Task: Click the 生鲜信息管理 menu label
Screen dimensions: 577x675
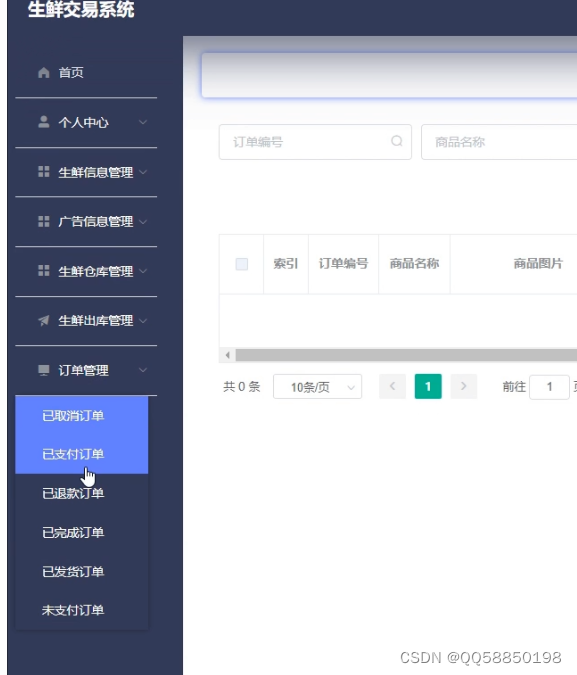Action: 96,172
